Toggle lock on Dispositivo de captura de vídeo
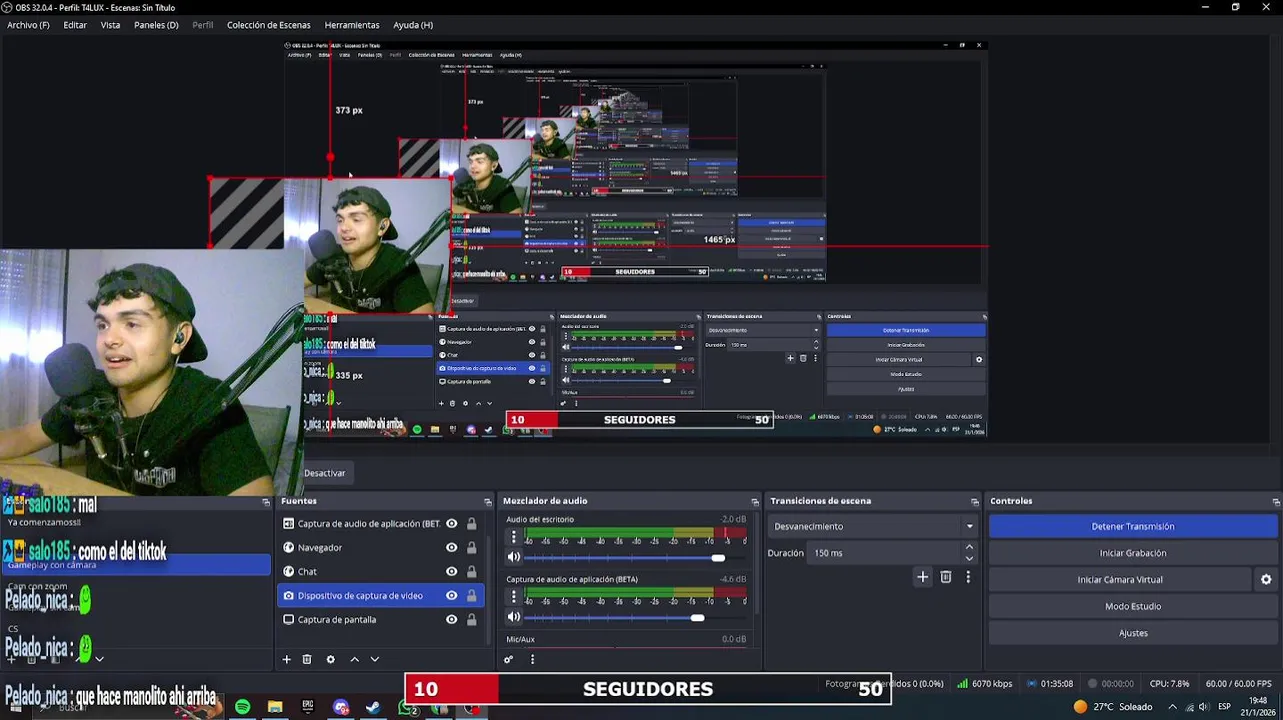Screen dimensions: 1283x720 point(471,595)
